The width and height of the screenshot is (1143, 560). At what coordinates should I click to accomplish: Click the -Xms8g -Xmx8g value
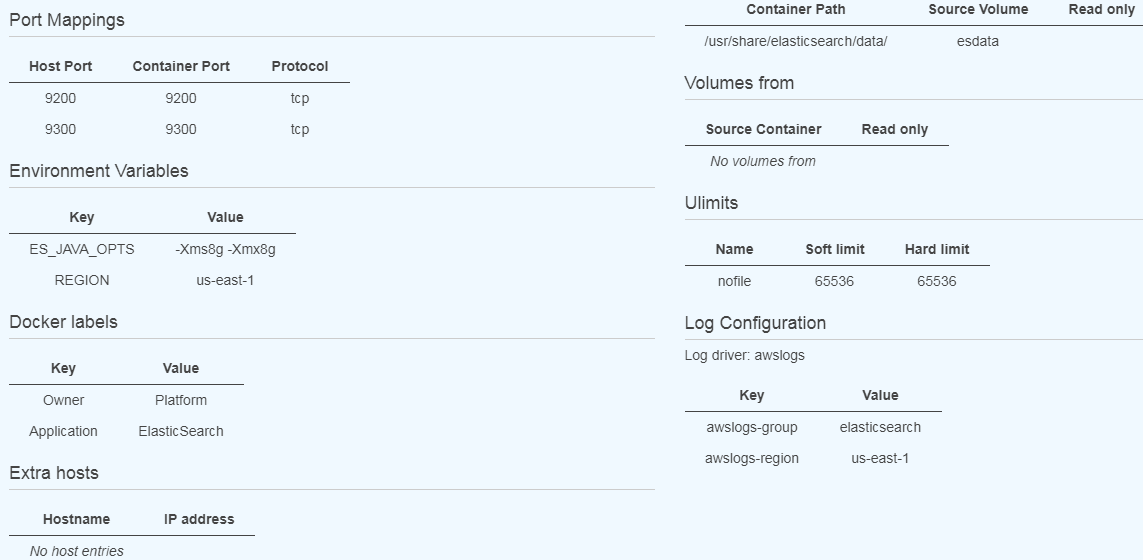(225, 249)
